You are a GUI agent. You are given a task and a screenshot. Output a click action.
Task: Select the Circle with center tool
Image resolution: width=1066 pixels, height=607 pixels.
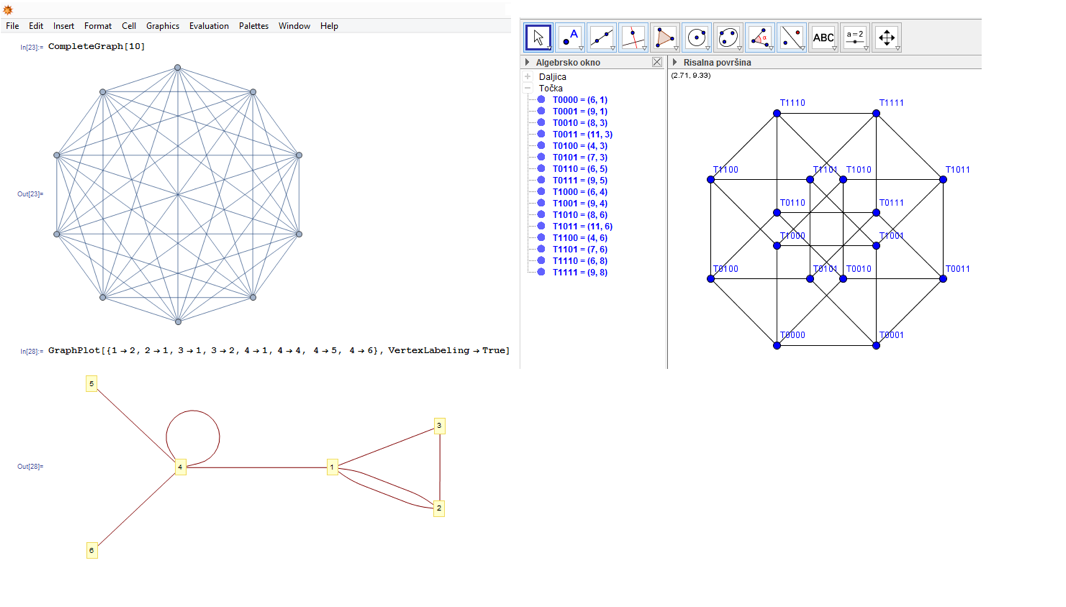[x=697, y=38]
